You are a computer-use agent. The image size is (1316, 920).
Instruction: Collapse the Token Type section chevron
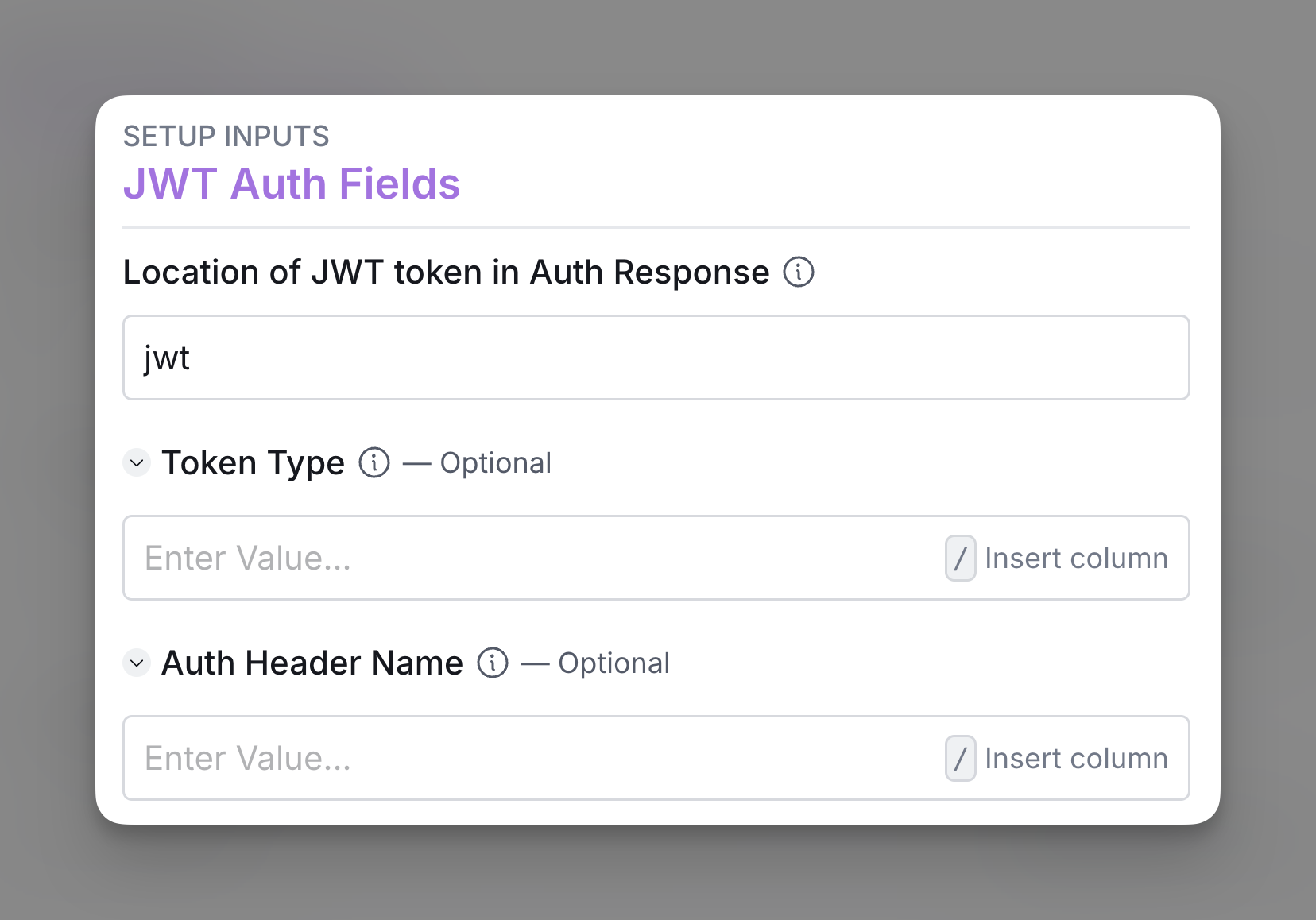(137, 462)
